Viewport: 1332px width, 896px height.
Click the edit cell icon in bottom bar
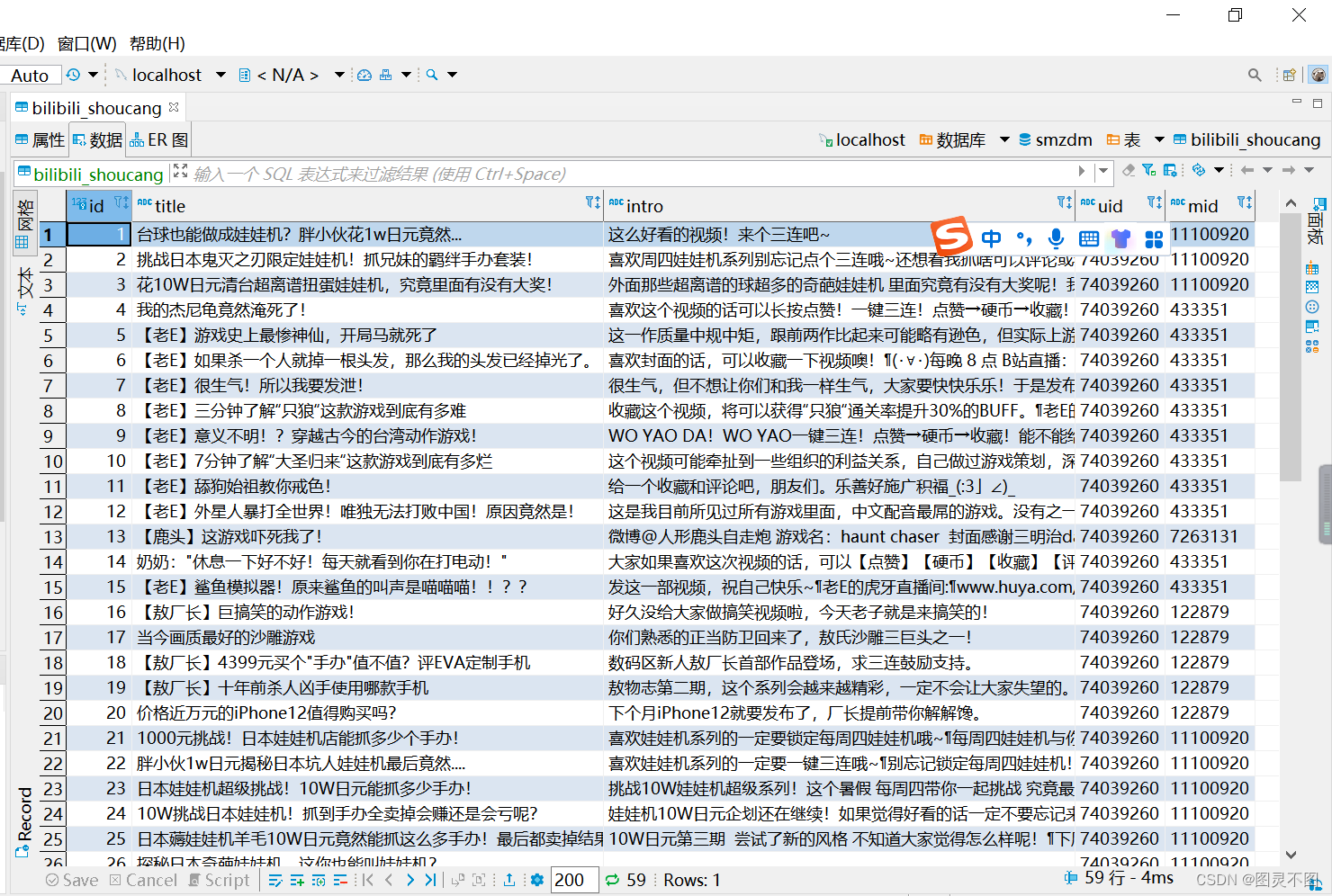(275, 880)
